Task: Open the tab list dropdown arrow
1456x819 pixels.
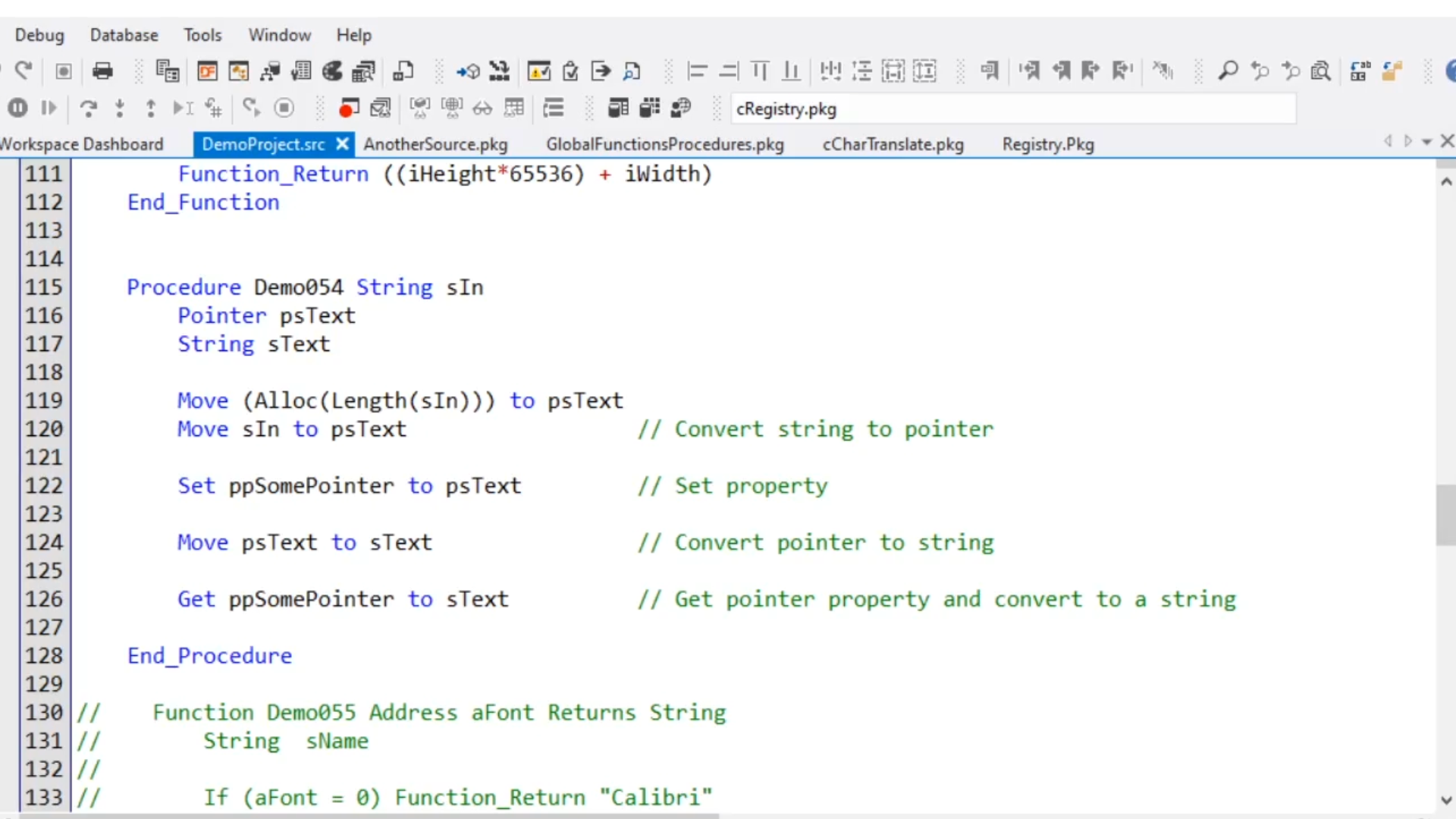Action: (x=1426, y=142)
